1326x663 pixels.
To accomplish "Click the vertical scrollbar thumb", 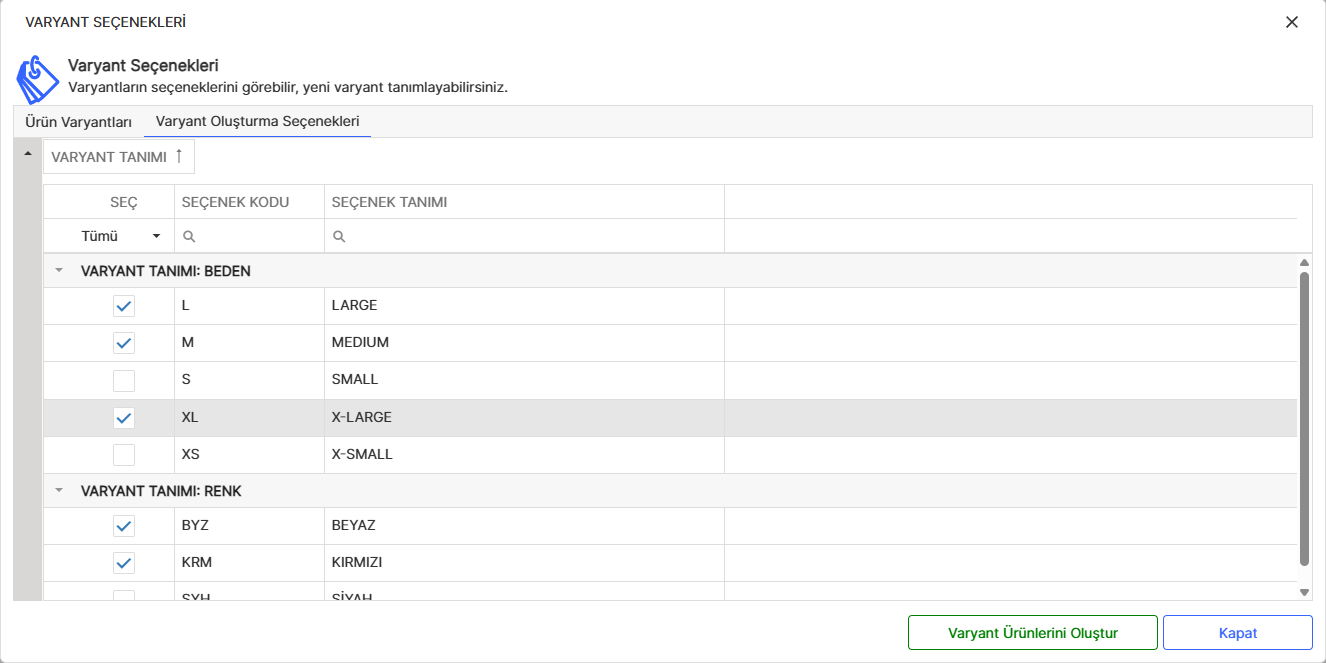I will point(1304,420).
